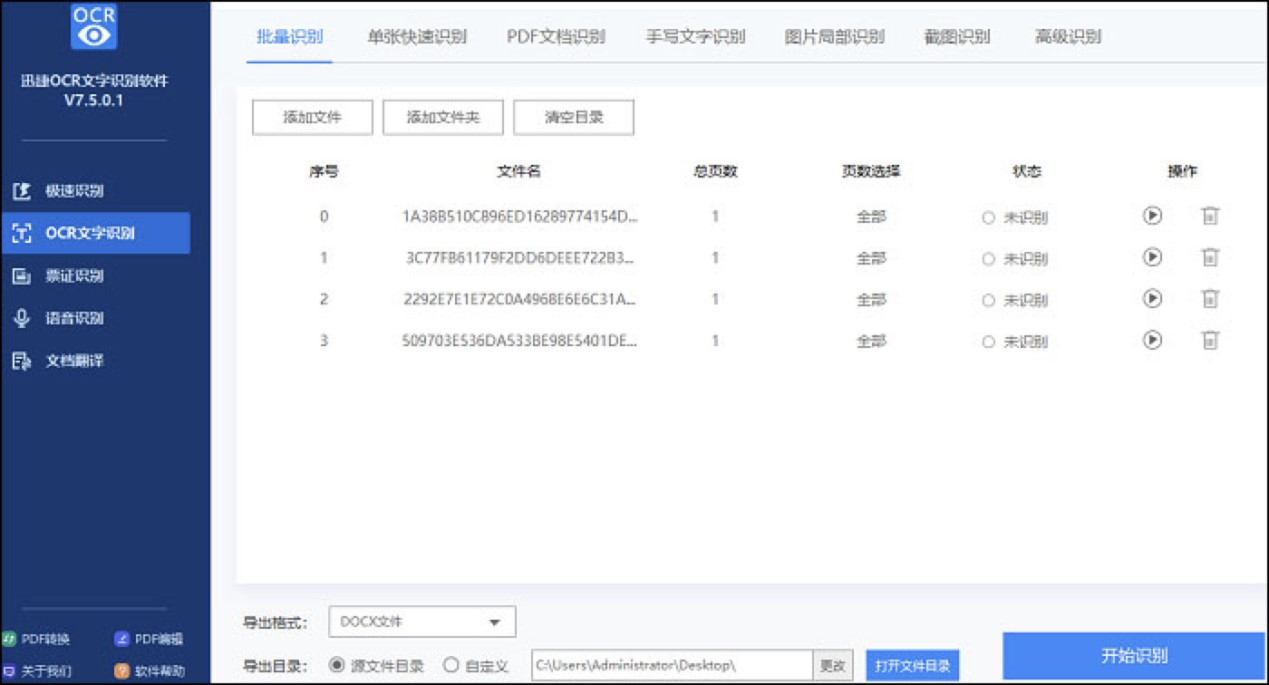The width and height of the screenshot is (1269, 685).
Task: Select the 源文件目录 radio button
Action: pyautogui.click(x=336, y=665)
